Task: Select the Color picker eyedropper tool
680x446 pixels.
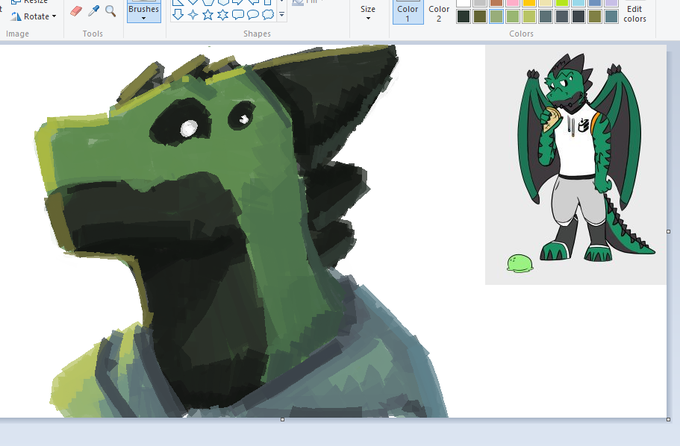Action: (94, 11)
